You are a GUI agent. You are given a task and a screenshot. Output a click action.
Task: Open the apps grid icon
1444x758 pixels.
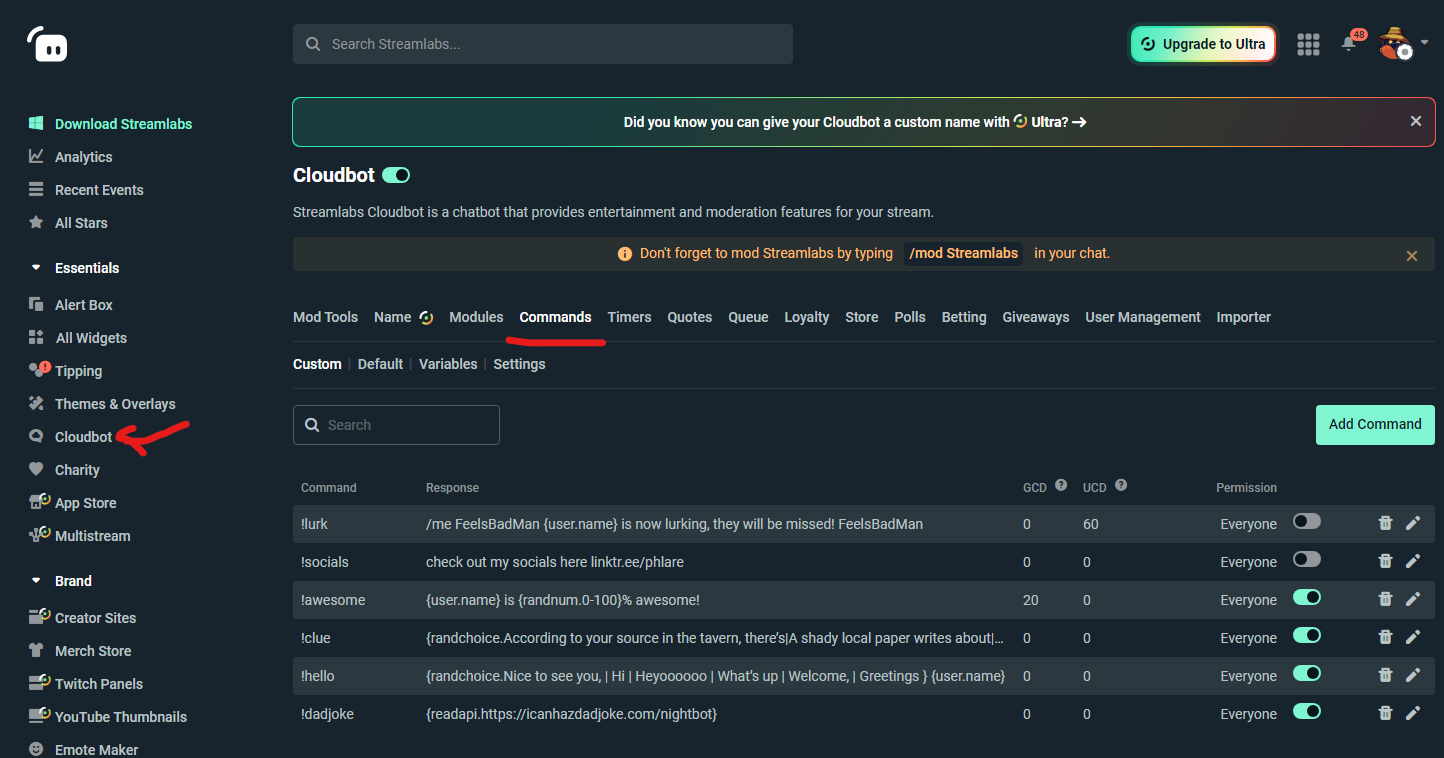(1308, 44)
